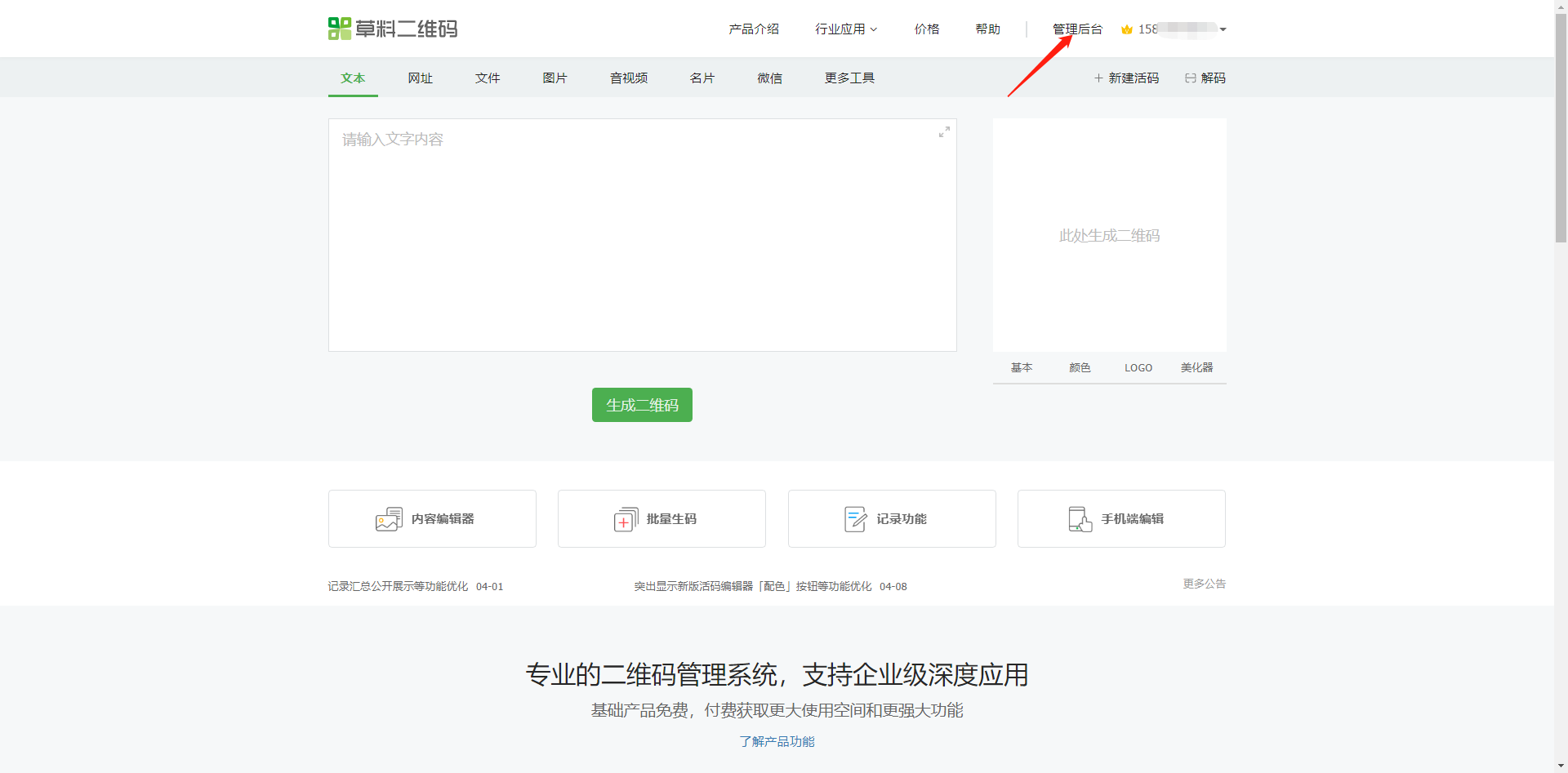Screen dimensions: 1568x773
Task: Click the 了解产品功能 link
Action: [777, 741]
